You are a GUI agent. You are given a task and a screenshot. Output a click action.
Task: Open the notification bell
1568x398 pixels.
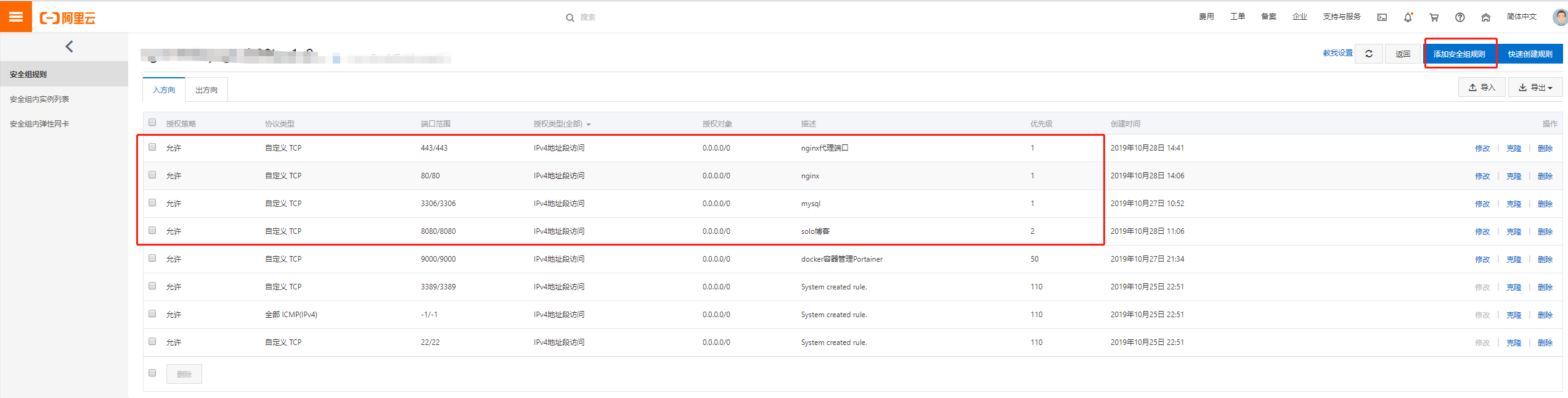pos(1408,17)
